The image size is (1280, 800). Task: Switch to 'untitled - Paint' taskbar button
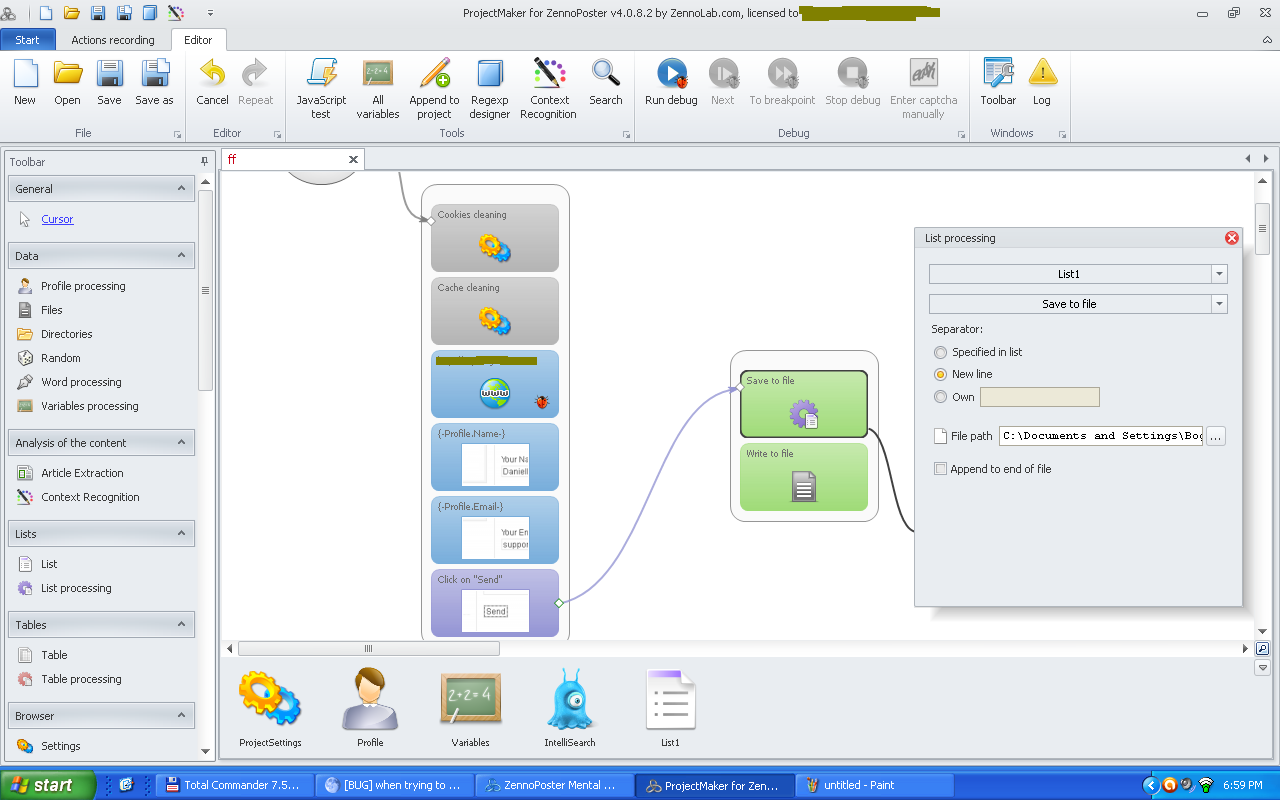pos(875,785)
